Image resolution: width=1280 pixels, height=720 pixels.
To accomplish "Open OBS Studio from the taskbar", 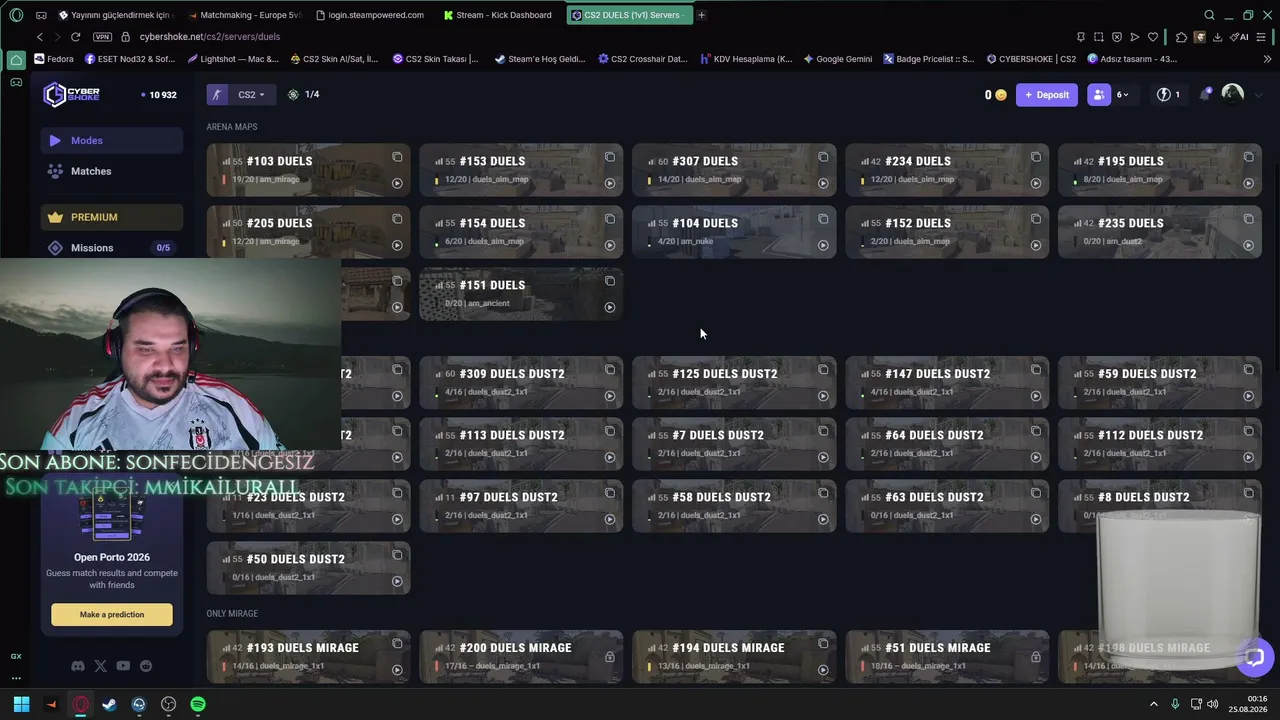I will 169,704.
